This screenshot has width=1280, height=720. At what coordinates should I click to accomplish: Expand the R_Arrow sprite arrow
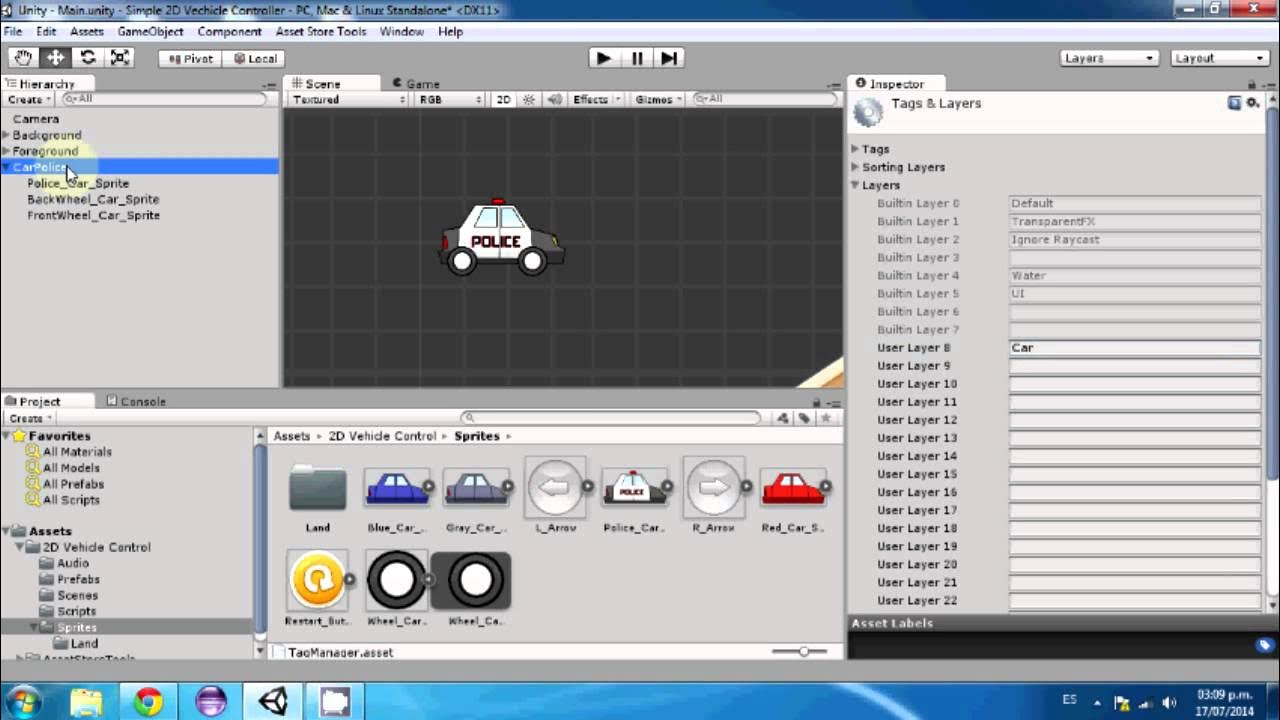(x=746, y=487)
